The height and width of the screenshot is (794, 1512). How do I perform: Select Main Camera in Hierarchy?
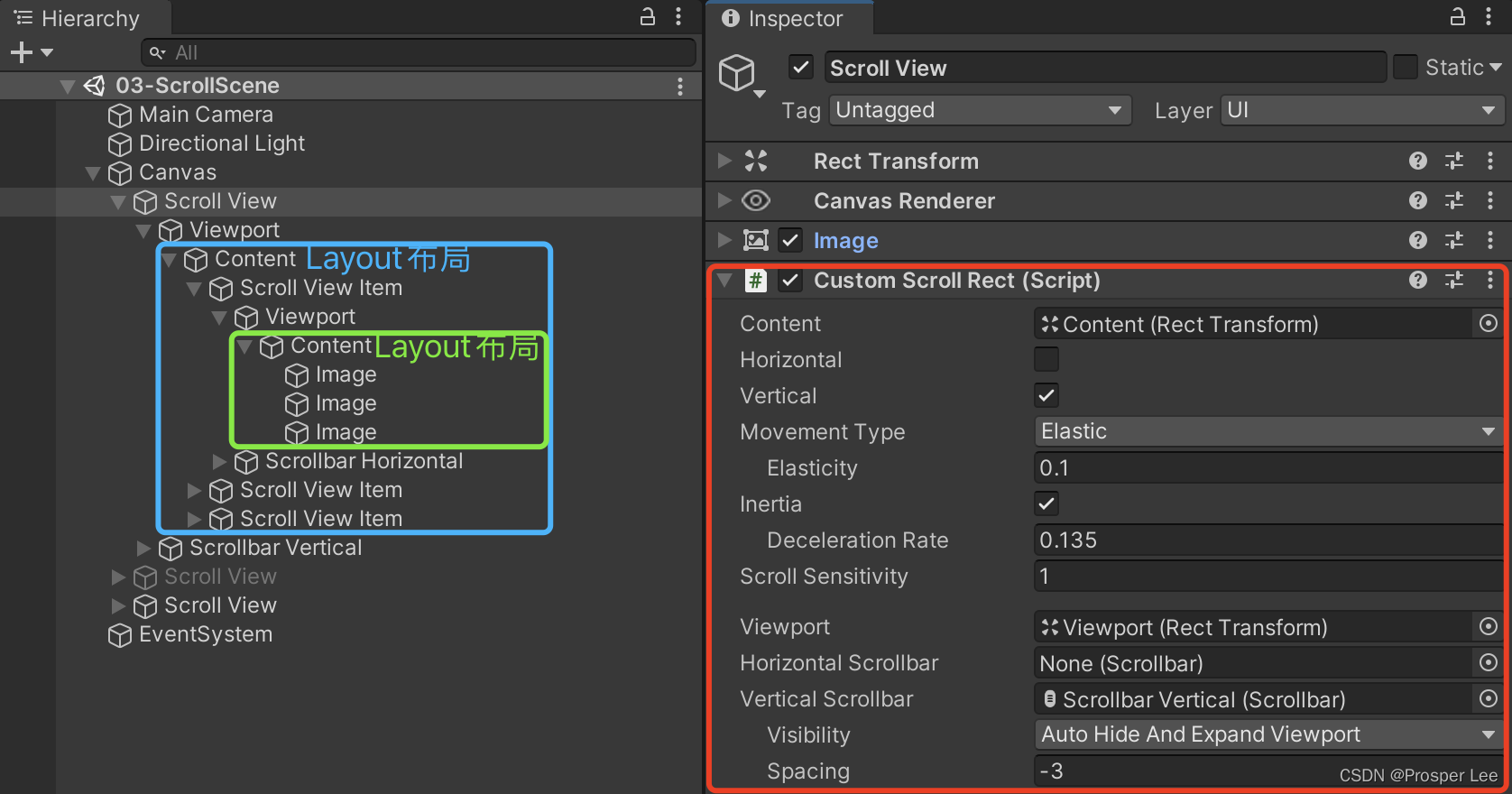[x=206, y=115]
